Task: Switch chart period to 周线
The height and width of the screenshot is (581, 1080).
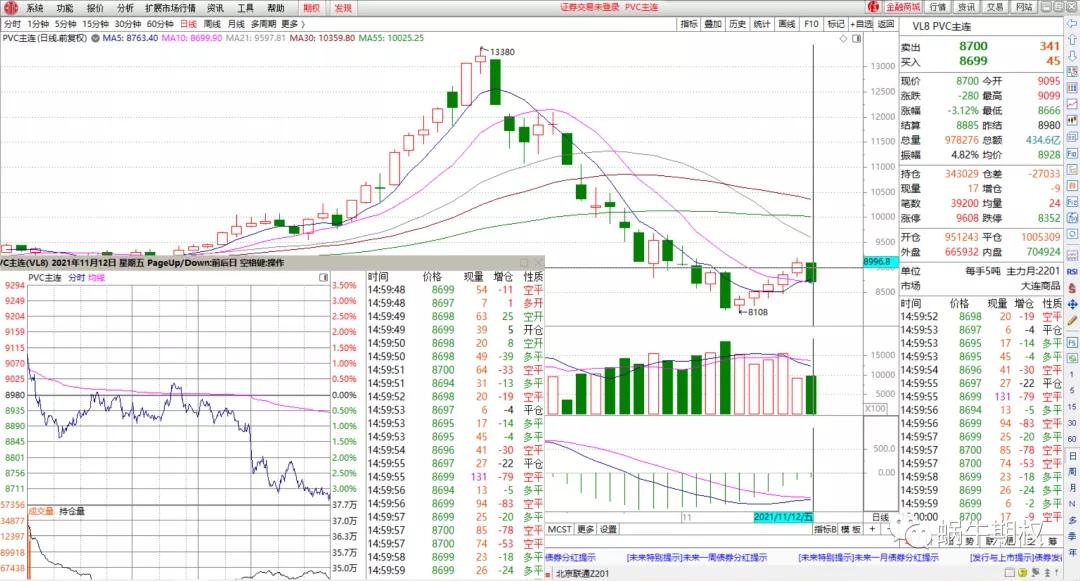Action: click(212, 23)
